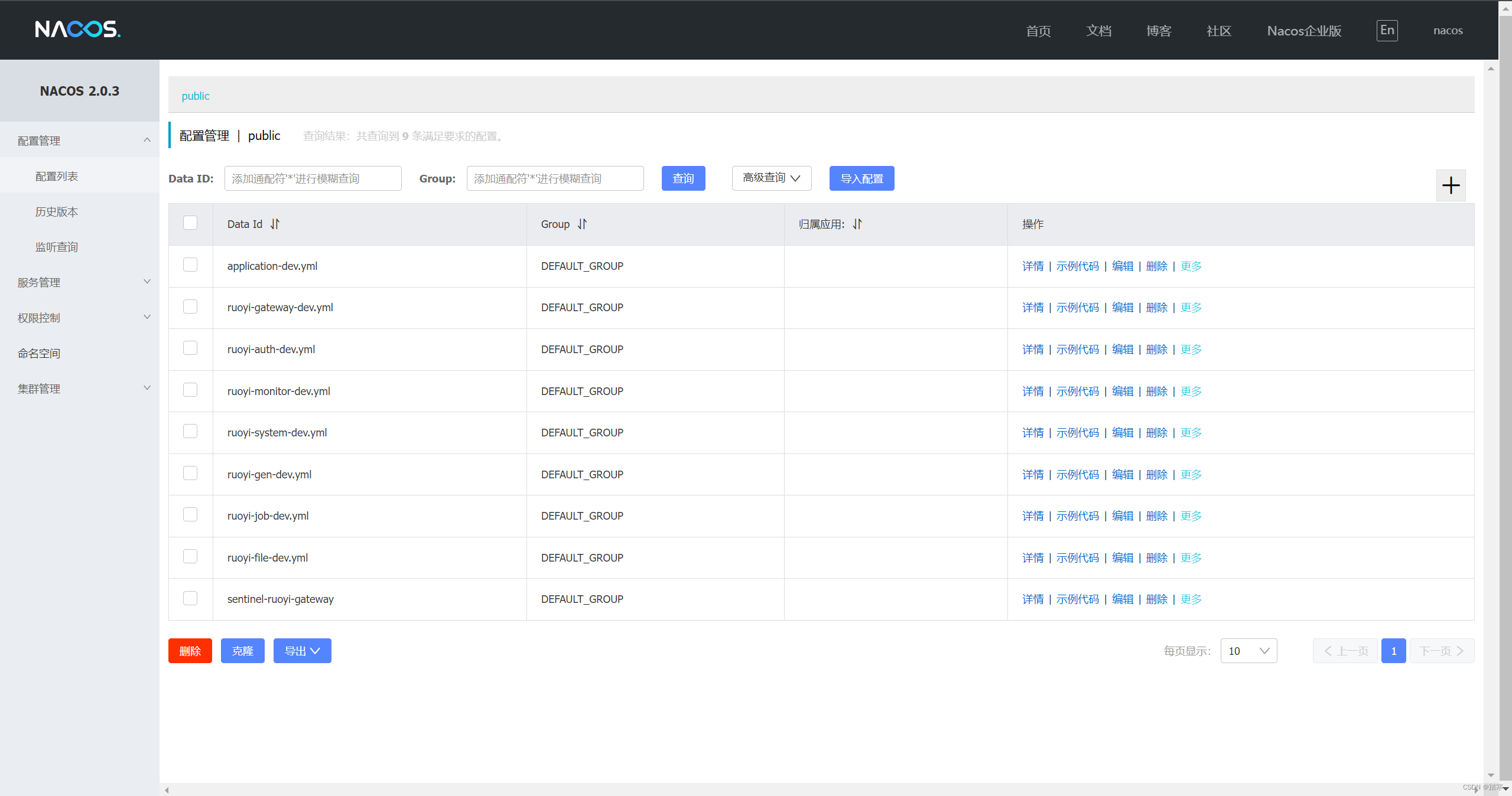The width and height of the screenshot is (1512, 796).
Task: Open the 导出 export dropdown
Action: tap(302, 651)
